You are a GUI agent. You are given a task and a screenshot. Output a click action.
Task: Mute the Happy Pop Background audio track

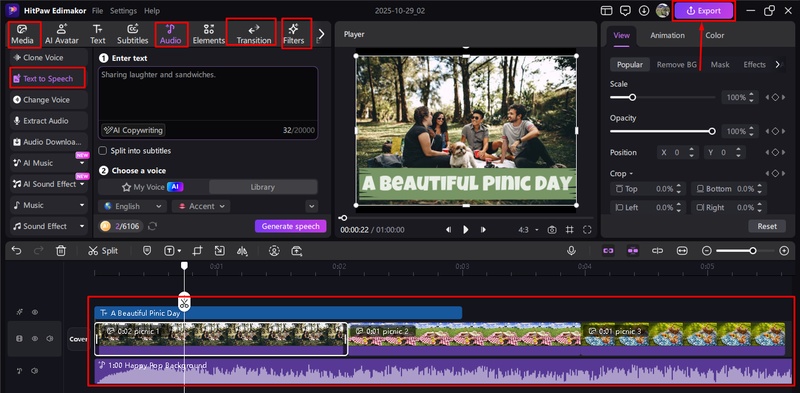click(x=35, y=371)
